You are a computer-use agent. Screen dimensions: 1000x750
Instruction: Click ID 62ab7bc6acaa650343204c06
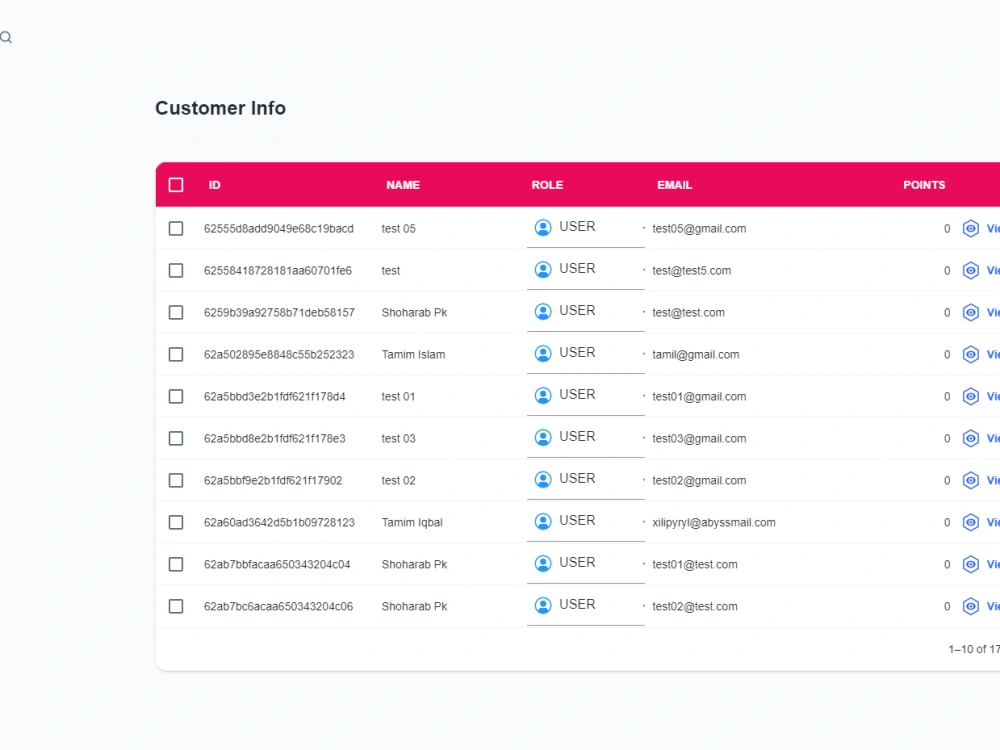(x=278, y=607)
